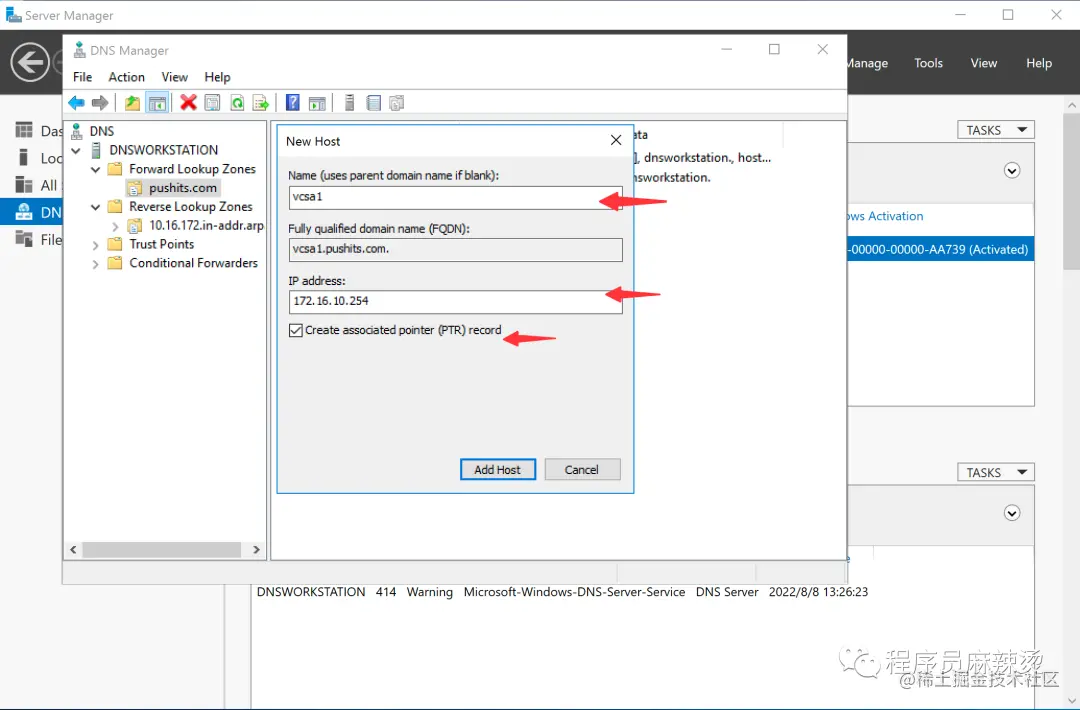Image resolution: width=1080 pixels, height=710 pixels.
Task: Click the IP address field 172.16.10.254
Action: tap(455, 302)
